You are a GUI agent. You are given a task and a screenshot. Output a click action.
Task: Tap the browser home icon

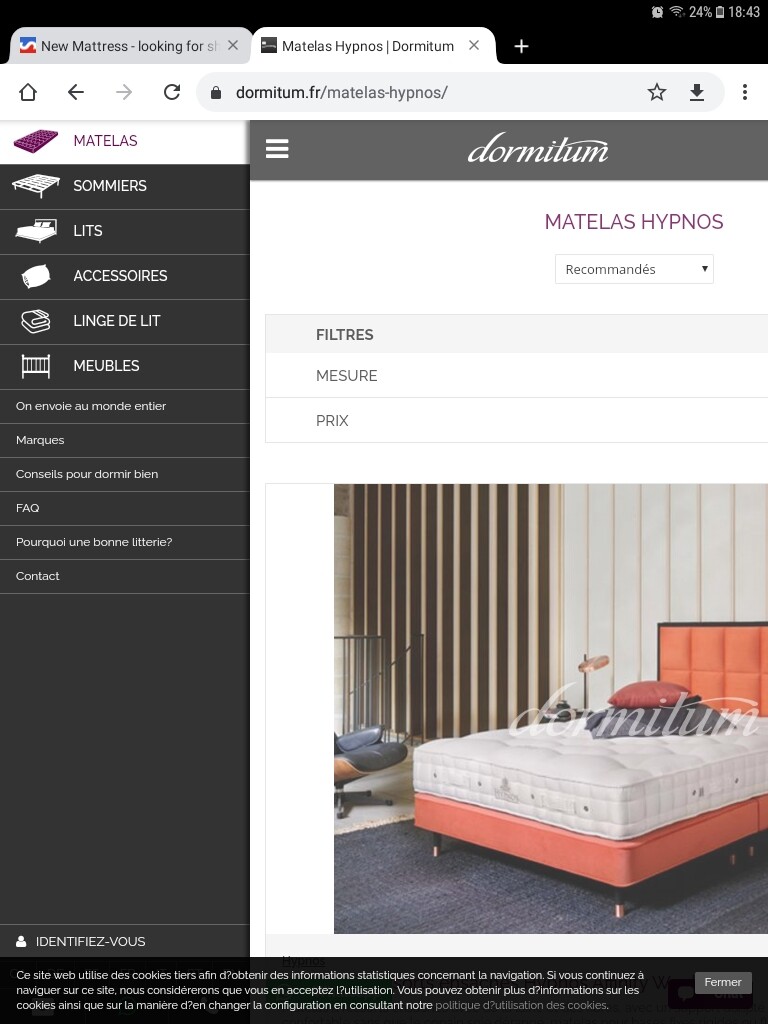27,92
